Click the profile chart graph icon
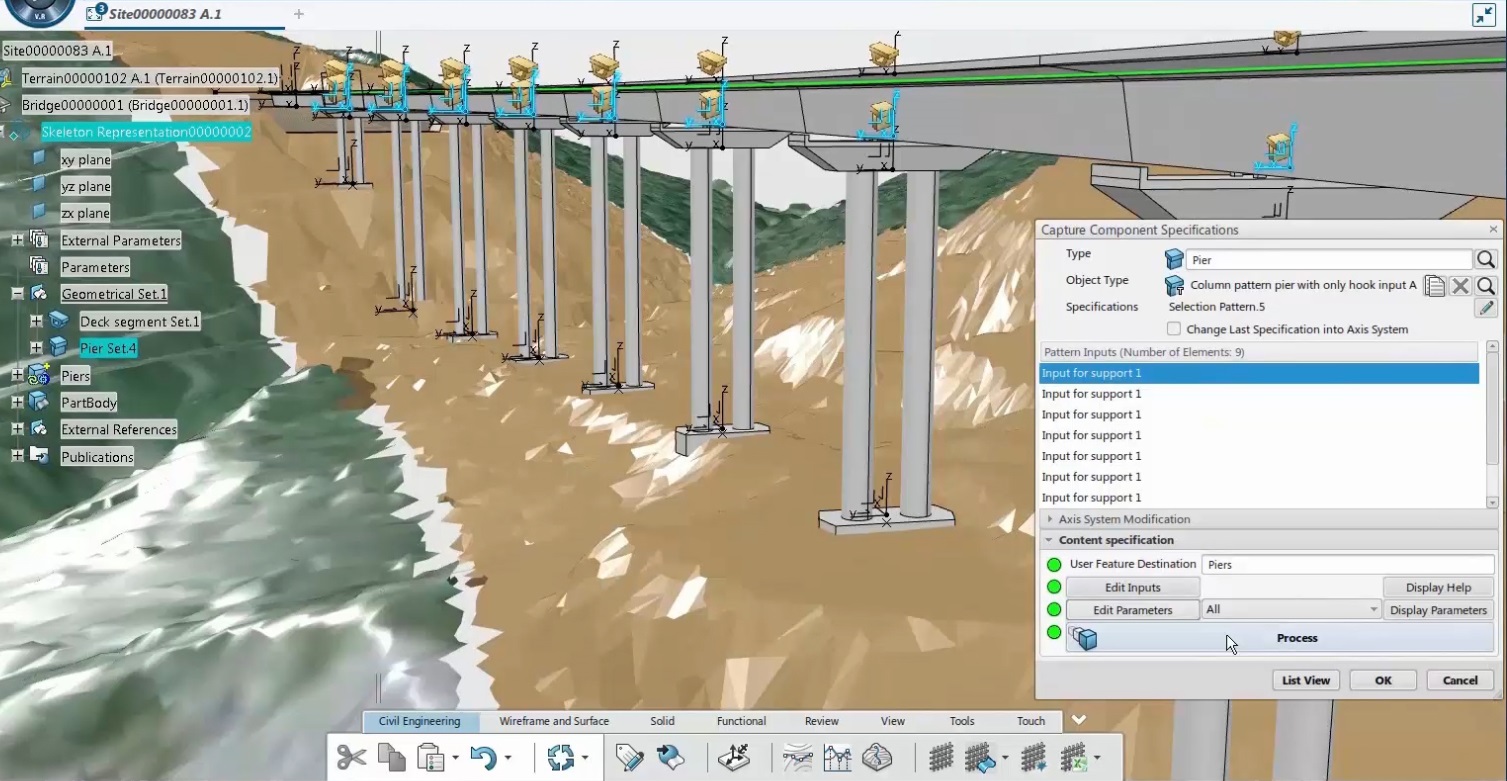 coord(837,757)
